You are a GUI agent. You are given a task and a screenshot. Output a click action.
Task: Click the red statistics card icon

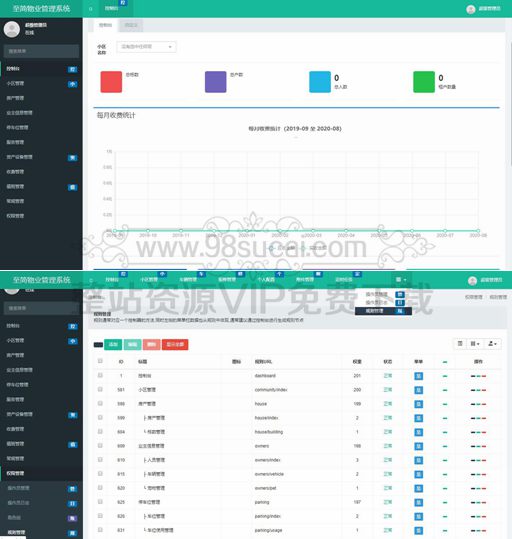[x=111, y=82]
